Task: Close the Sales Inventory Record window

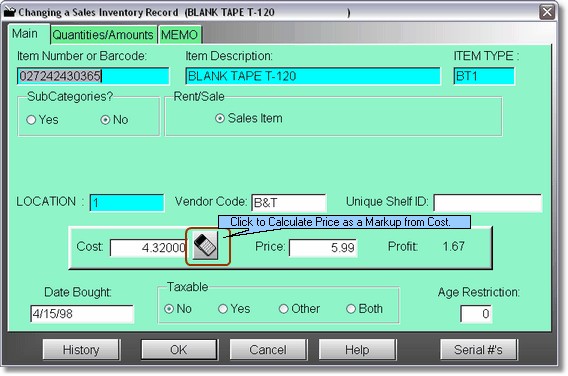Action: click(547, 12)
